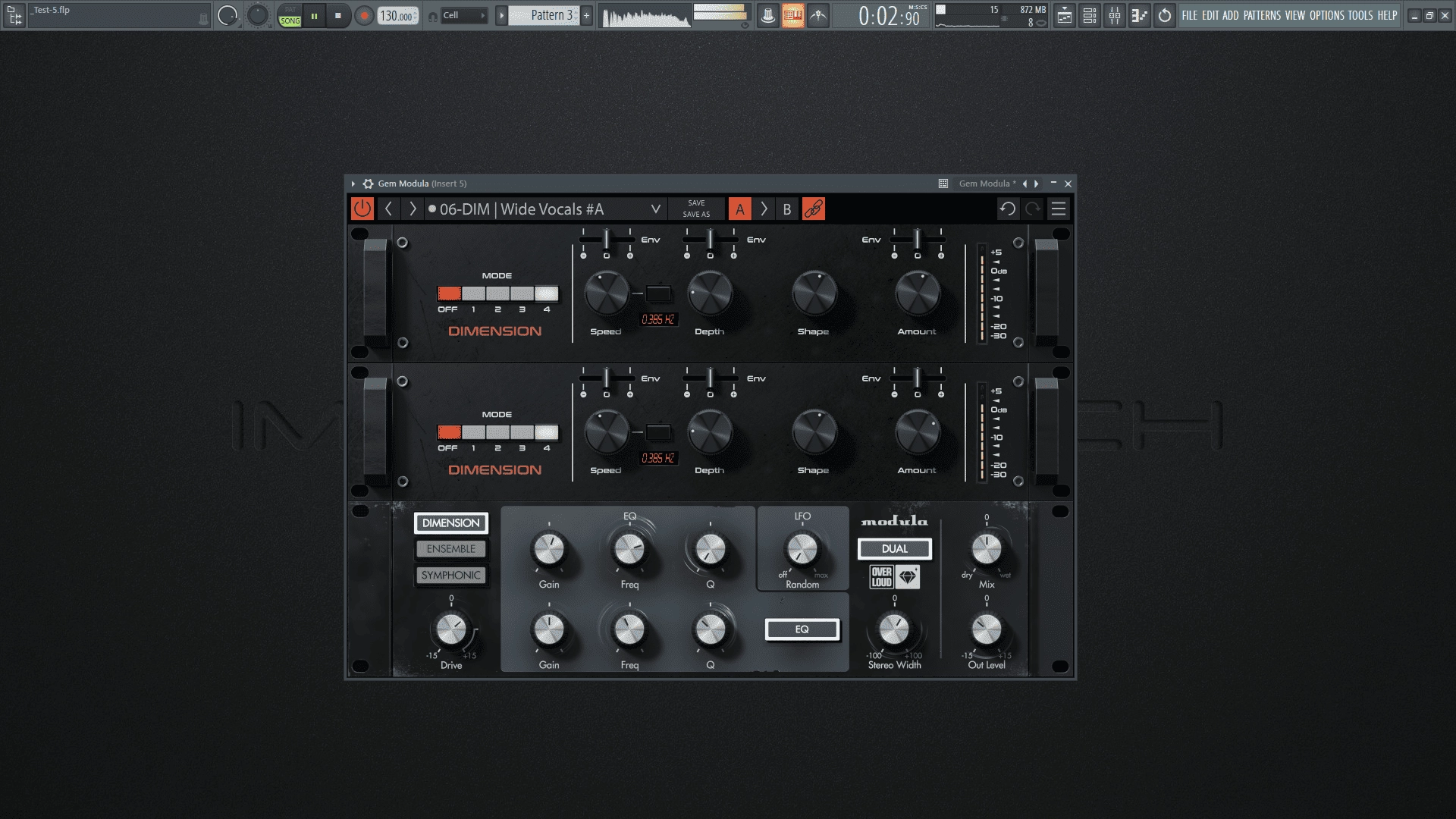Viewport: 1456px width, 819px height.
Task: Select previous plugin preset via title bar arrow
Action: coord(1025,184)
